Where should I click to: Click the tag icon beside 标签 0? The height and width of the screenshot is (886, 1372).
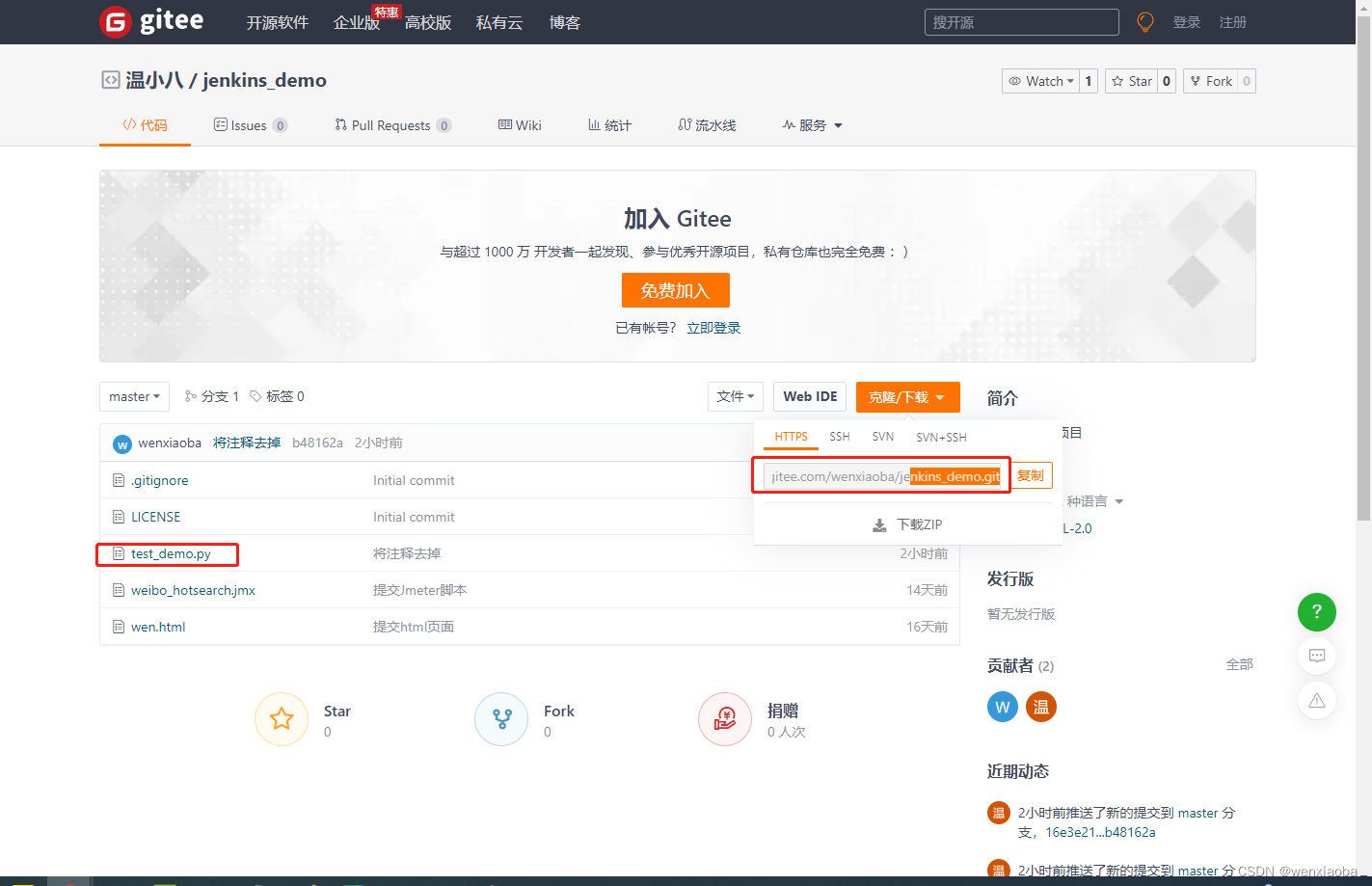[x=256, y=396]
